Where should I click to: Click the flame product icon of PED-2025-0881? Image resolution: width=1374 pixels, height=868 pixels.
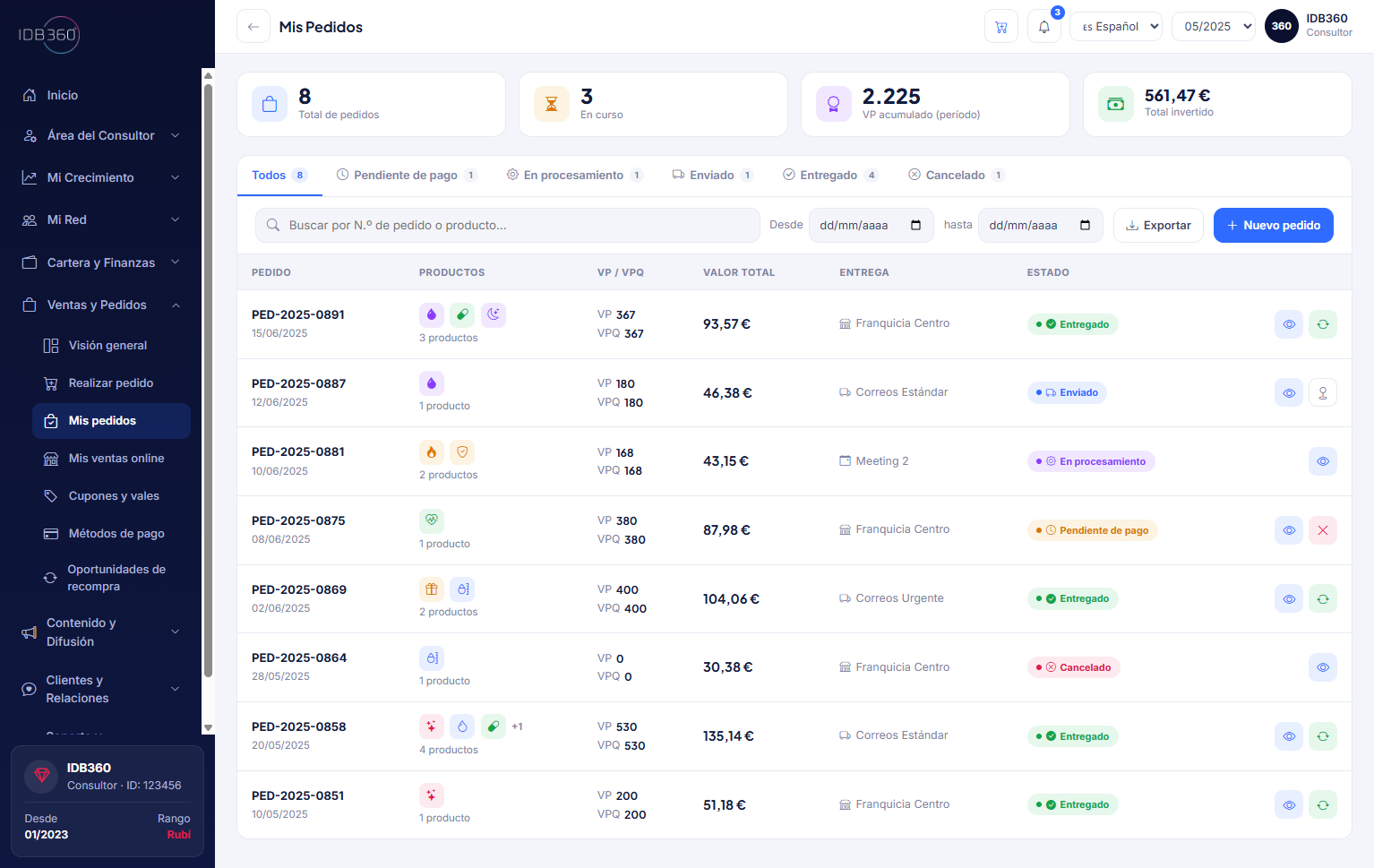click(x=432, y=452)
